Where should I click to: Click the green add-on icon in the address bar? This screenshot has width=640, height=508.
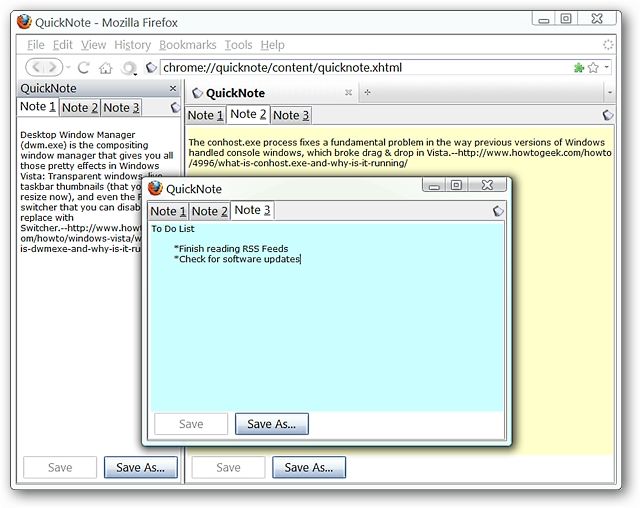pos(578,68)
